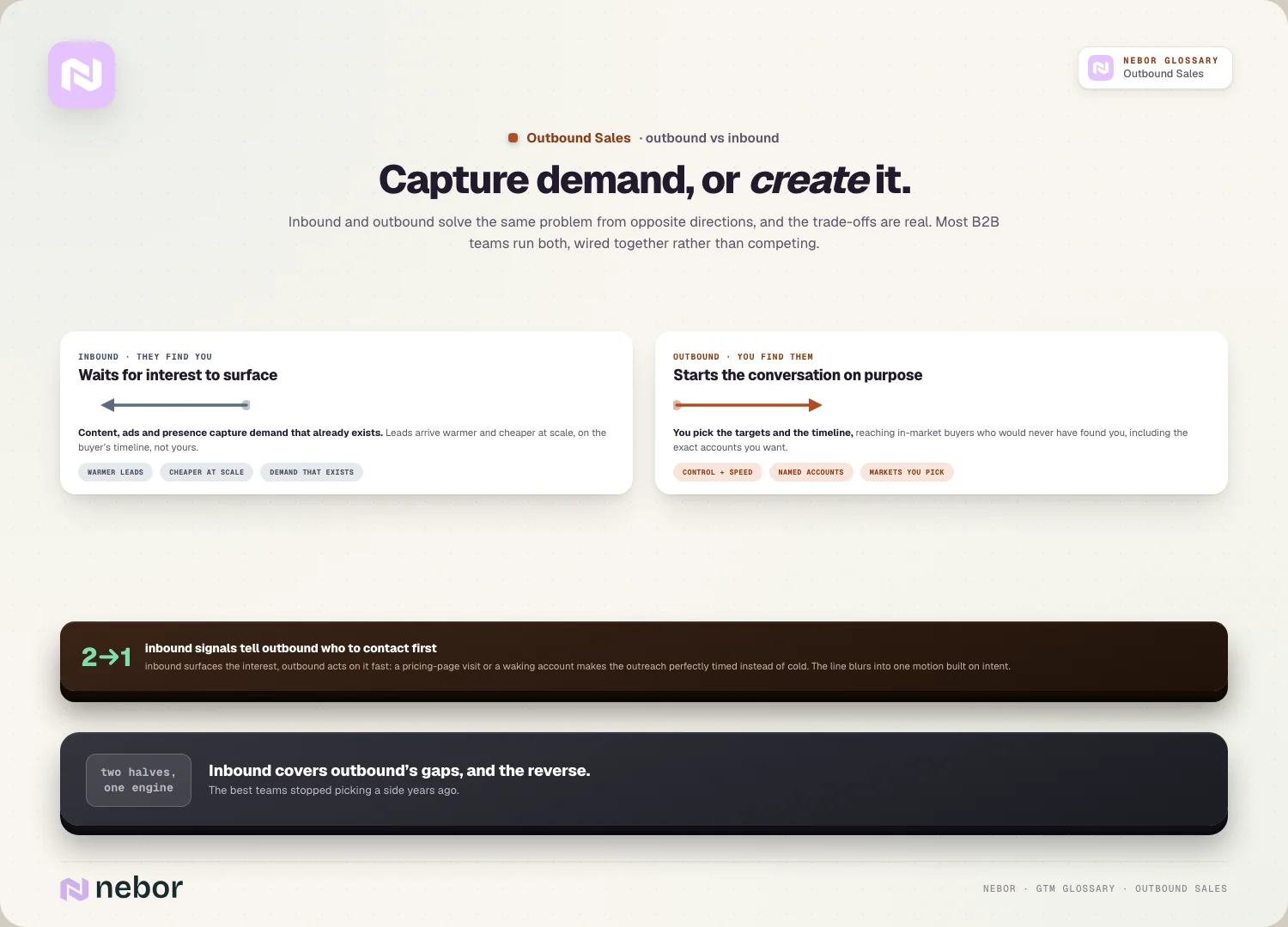Viewport: 1288px width, 927px height.
Task: Click the small Nebor icon in glossary badge
Action: click(x=1101, y=68)
